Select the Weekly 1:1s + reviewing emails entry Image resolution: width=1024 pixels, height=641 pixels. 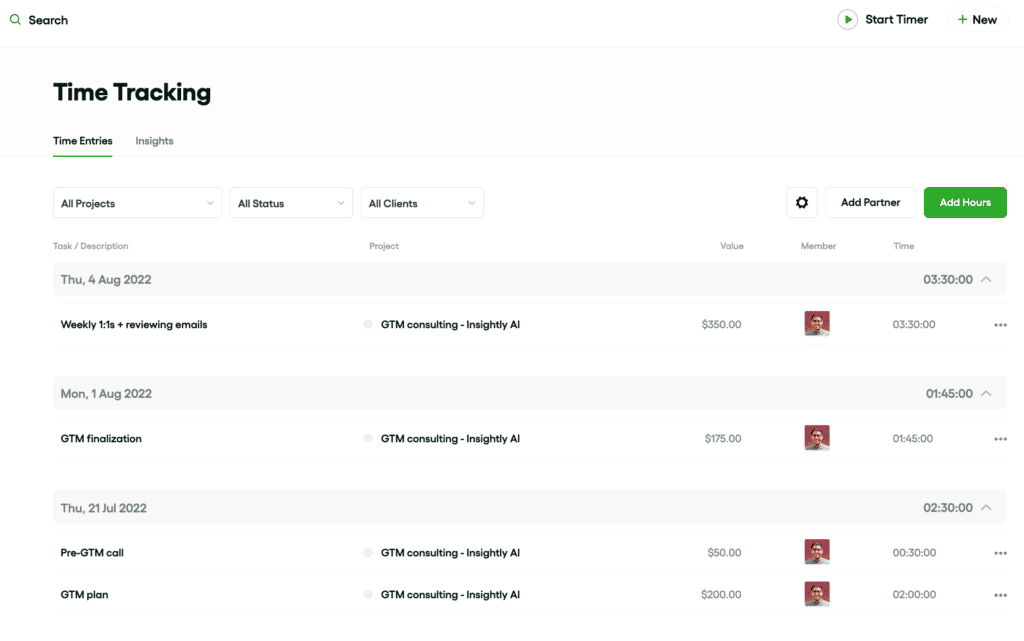134,324
